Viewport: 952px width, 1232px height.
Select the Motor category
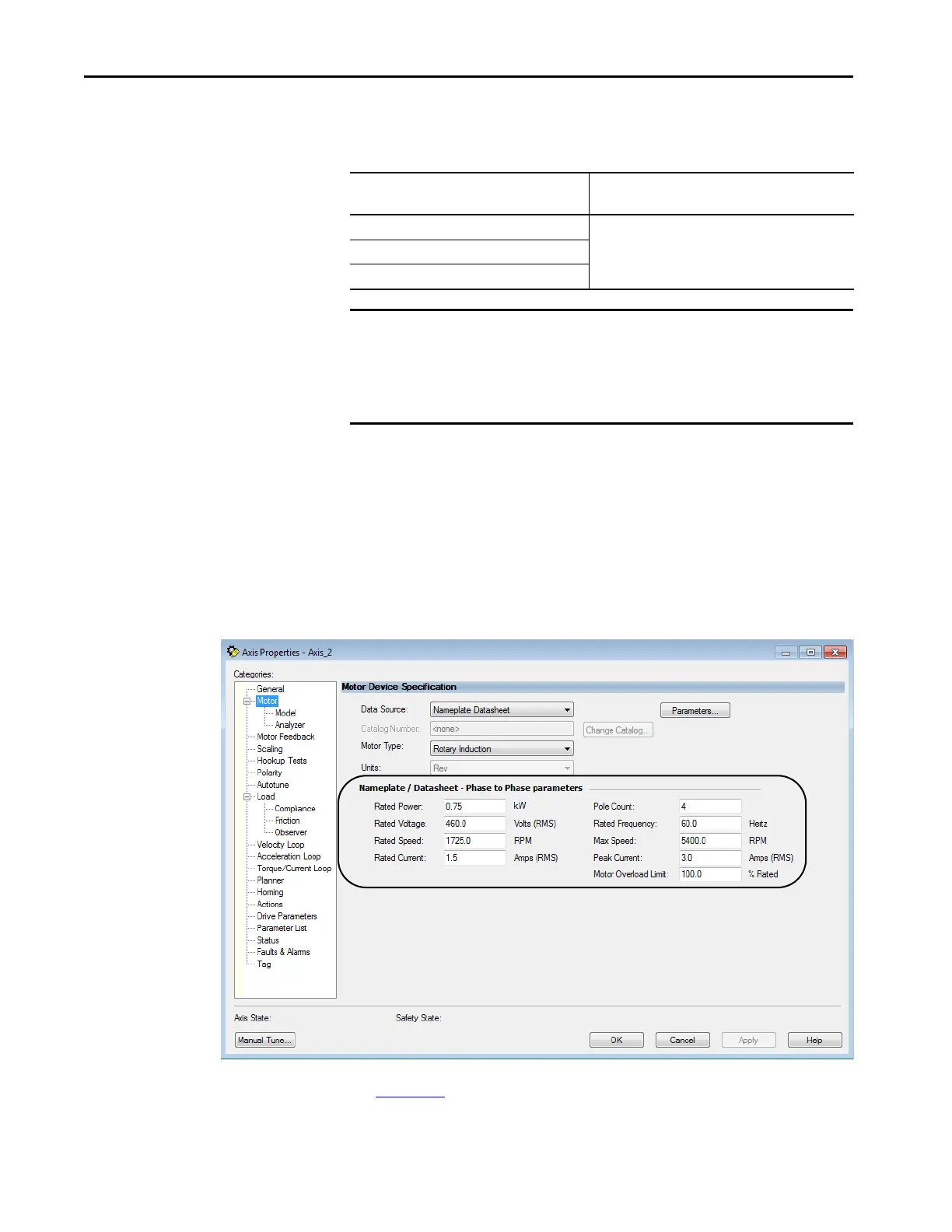pyautogui.click(x=267, y=702)
